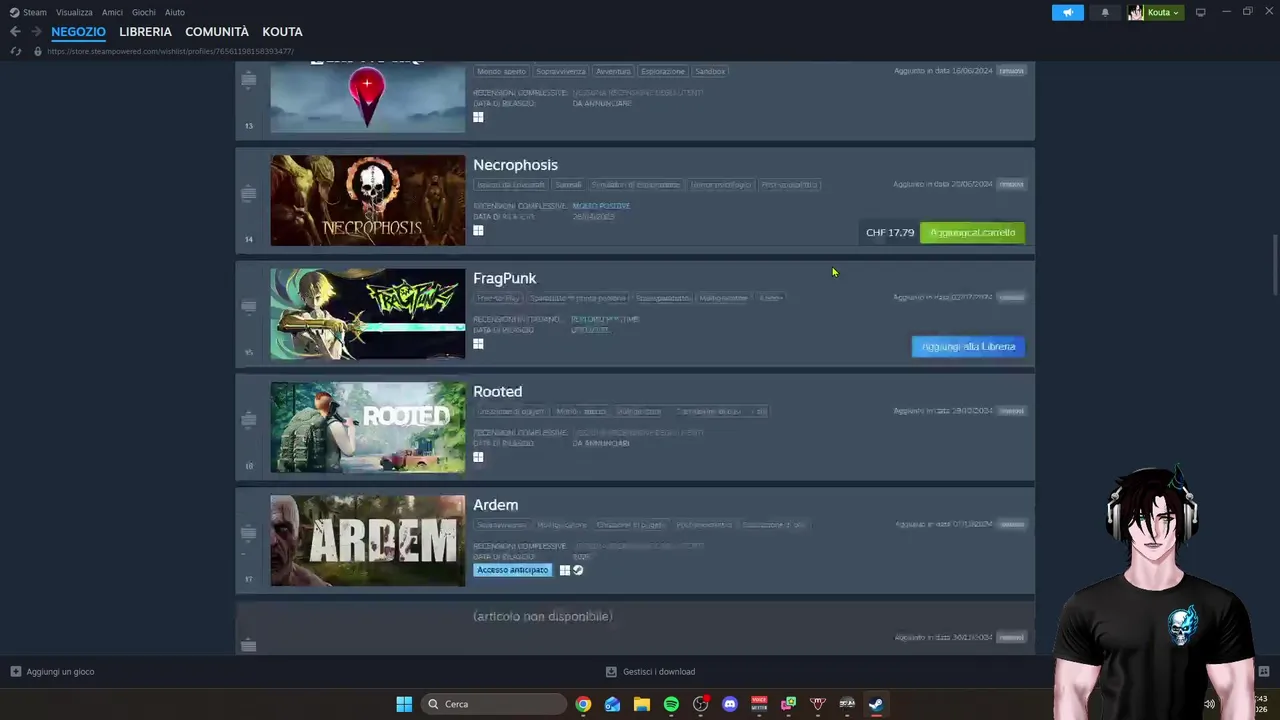Go back with the left arrow
The image size is (1280, 720).
[x=15, y=32]
